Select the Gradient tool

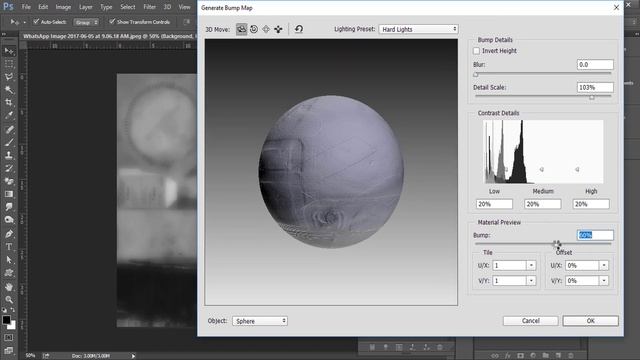[x=9, y=194]
